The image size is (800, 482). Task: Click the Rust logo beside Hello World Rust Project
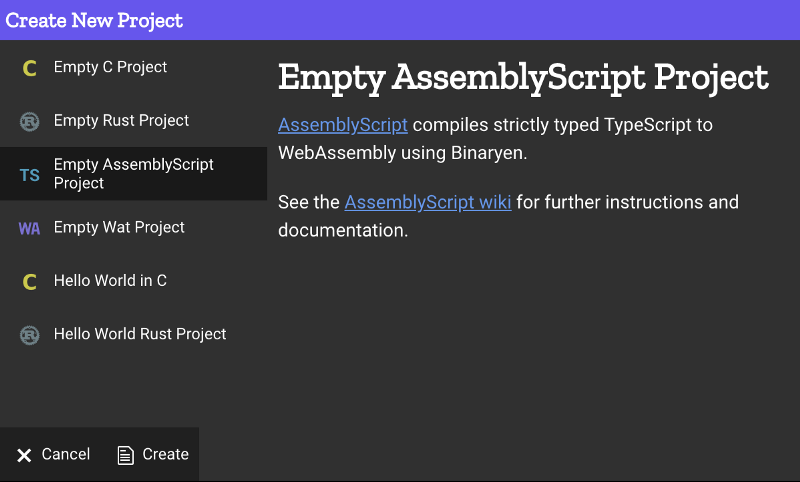click(30, 335)
